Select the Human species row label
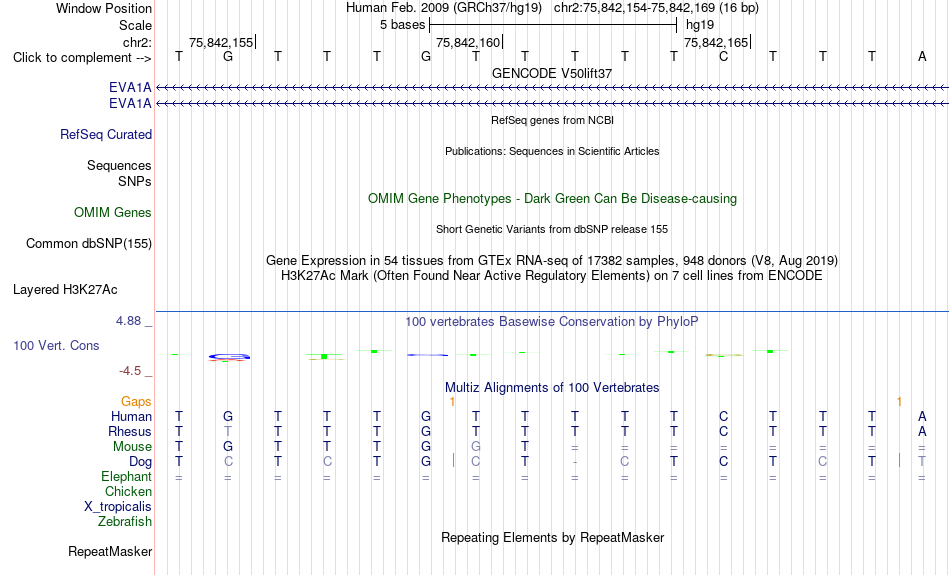The height and width of the screenshot is (575, 950). [131, 417]
